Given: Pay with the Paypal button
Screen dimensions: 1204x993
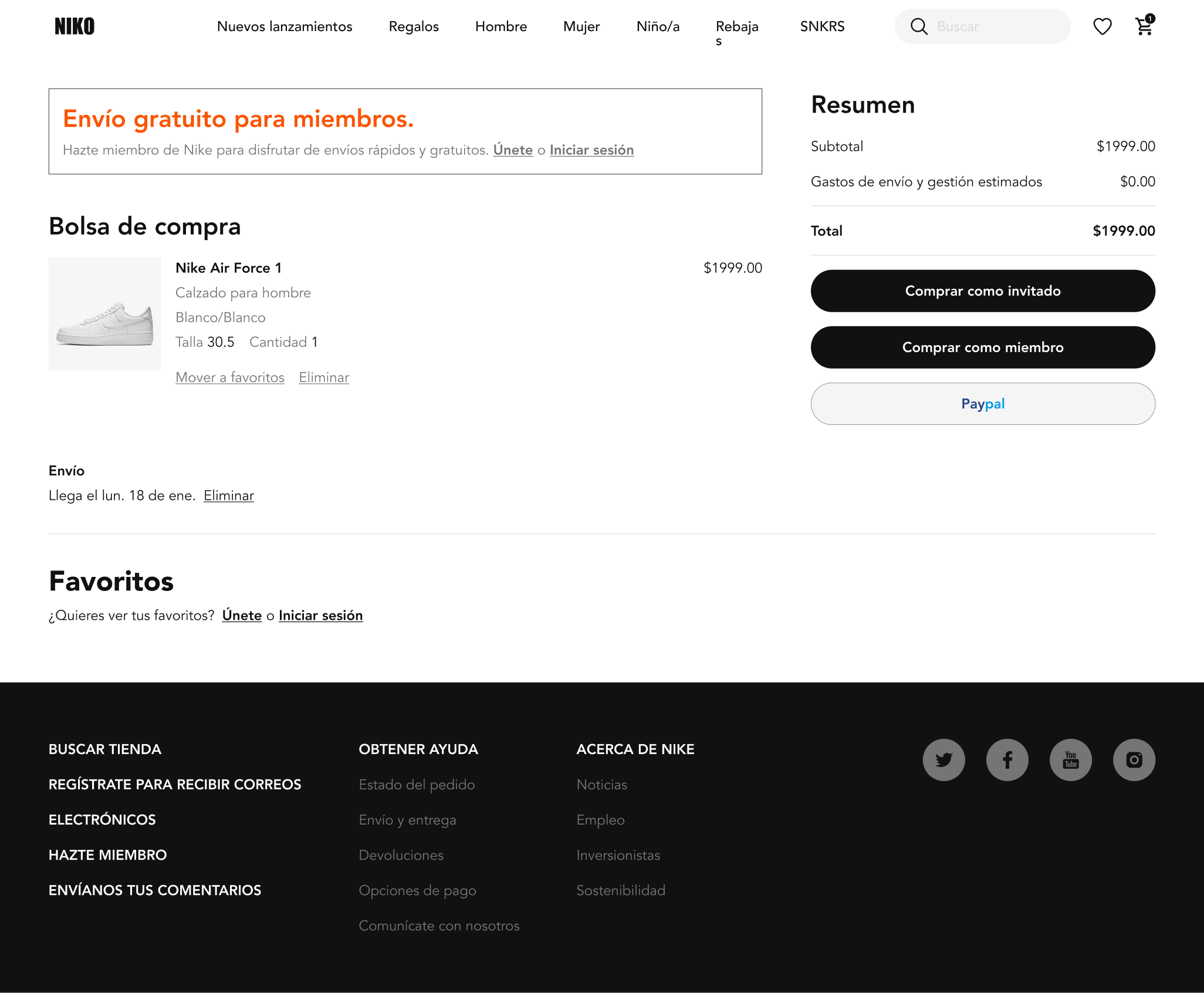Looking at the screenshot, I should 983,403.
